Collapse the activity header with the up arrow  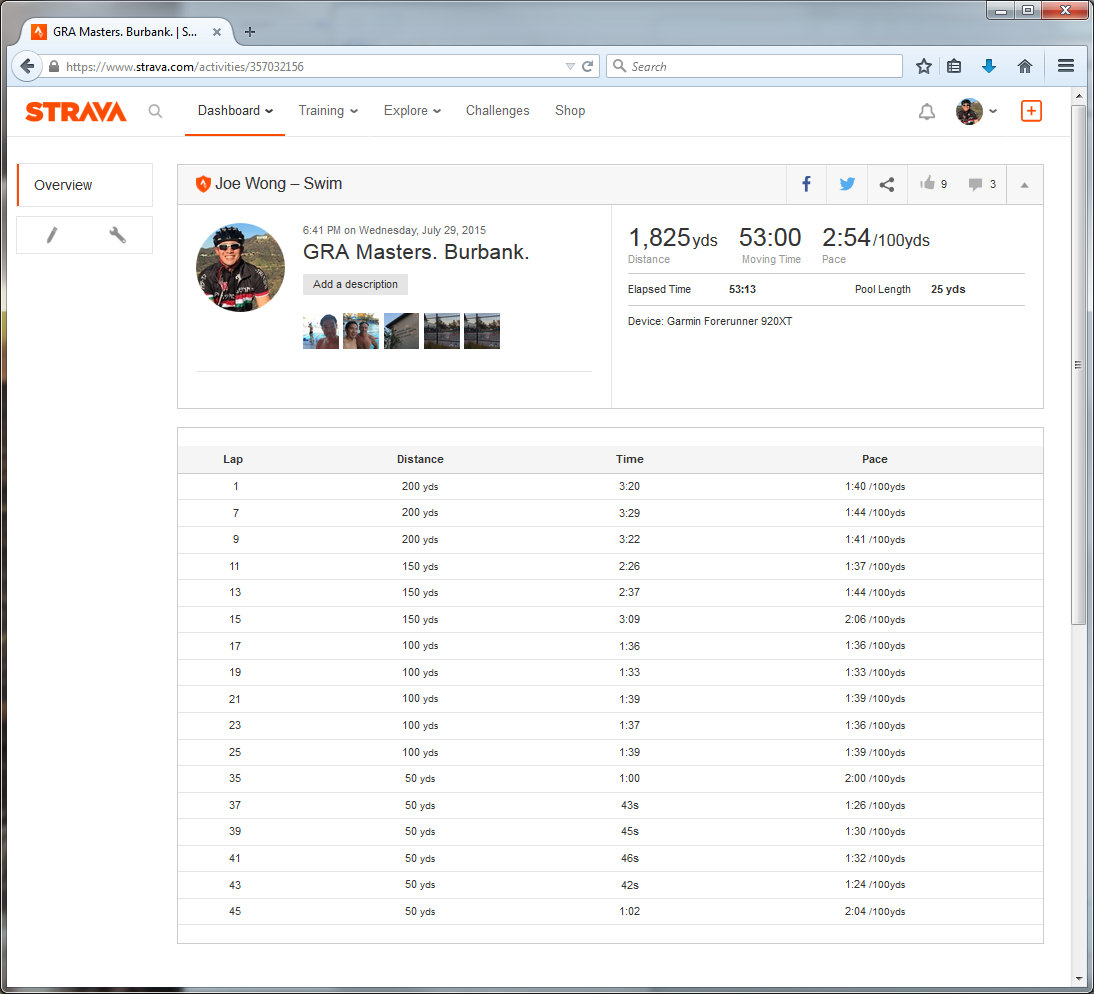1024,185
